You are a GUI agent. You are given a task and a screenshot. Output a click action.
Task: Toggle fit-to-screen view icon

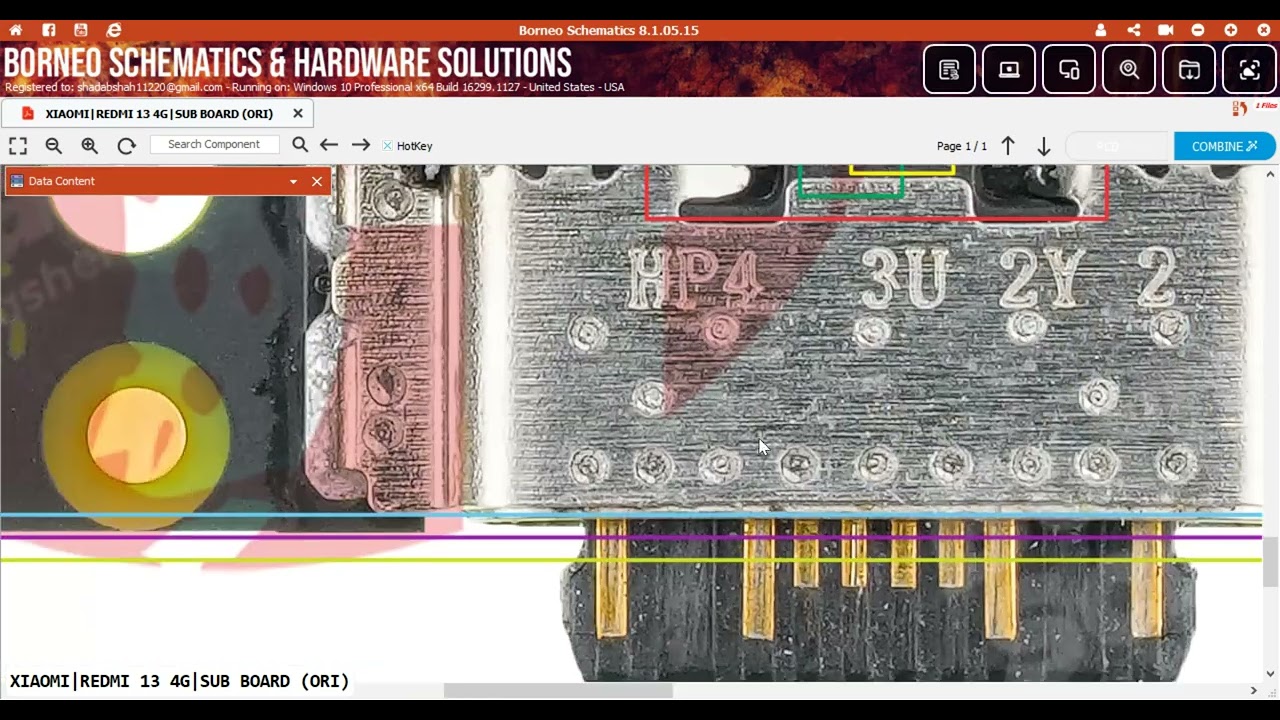[x=18, y=146]
